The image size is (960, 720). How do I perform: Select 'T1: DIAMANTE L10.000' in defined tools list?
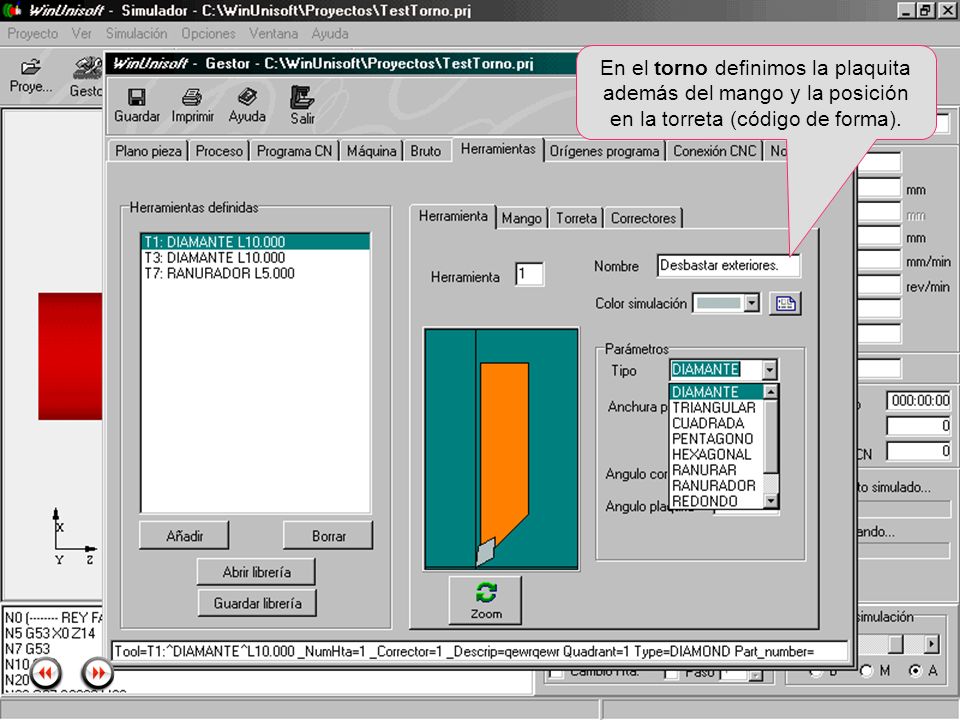(255, 242)
